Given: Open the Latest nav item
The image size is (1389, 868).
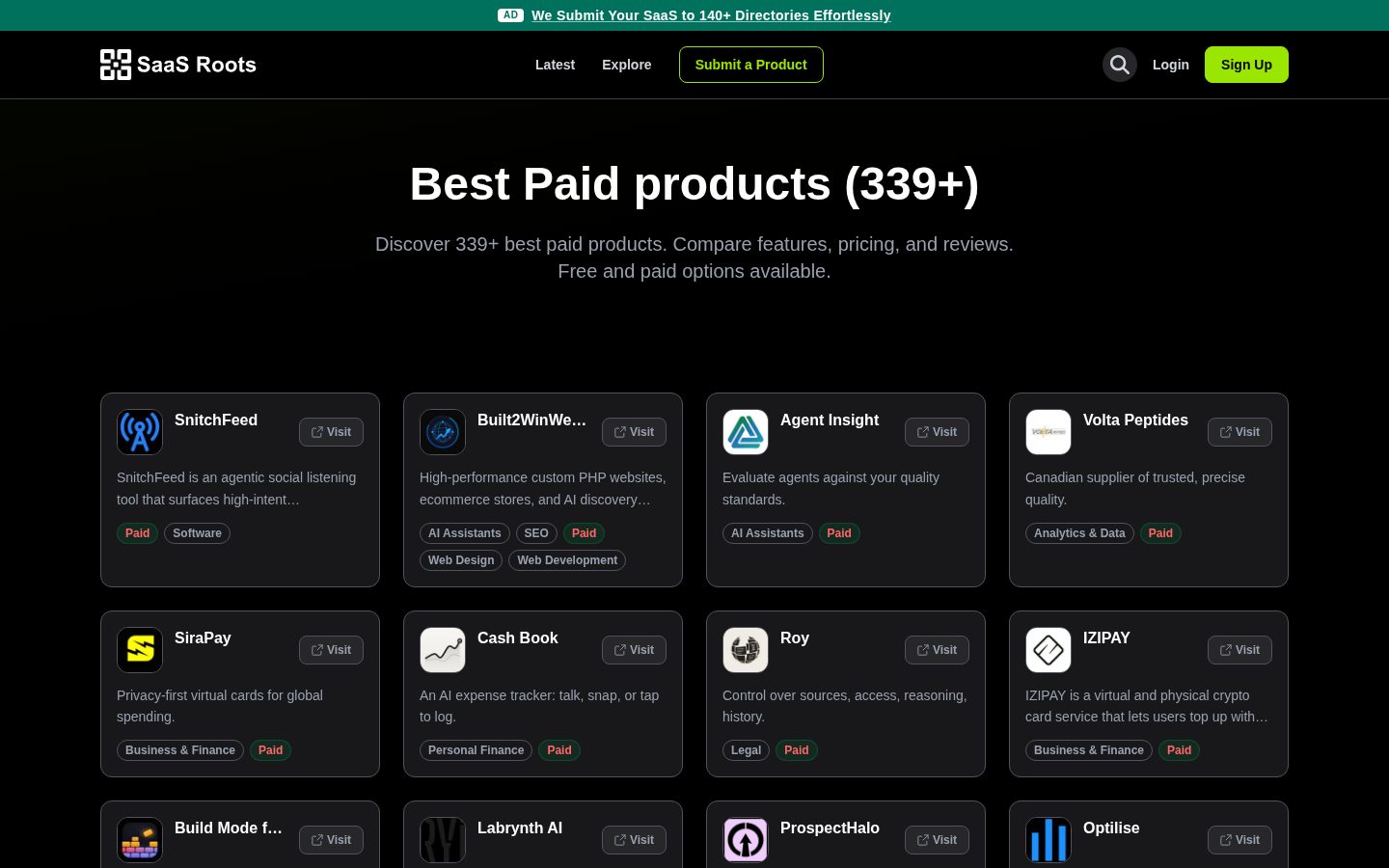Looking at the screenshot, I should tap(555, 65).
